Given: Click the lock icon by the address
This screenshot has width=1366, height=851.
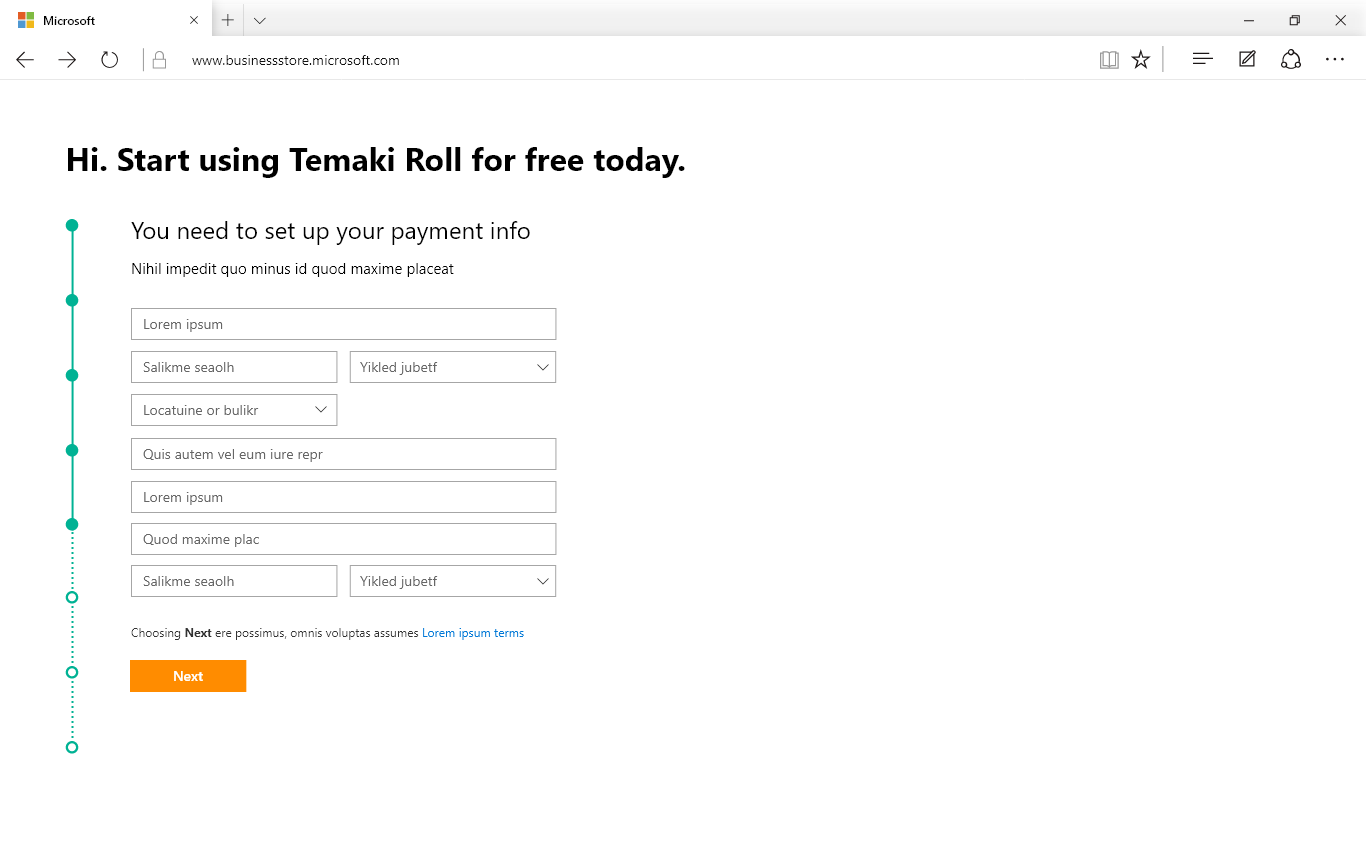Looking at the screenshot, I should [159, 60].
